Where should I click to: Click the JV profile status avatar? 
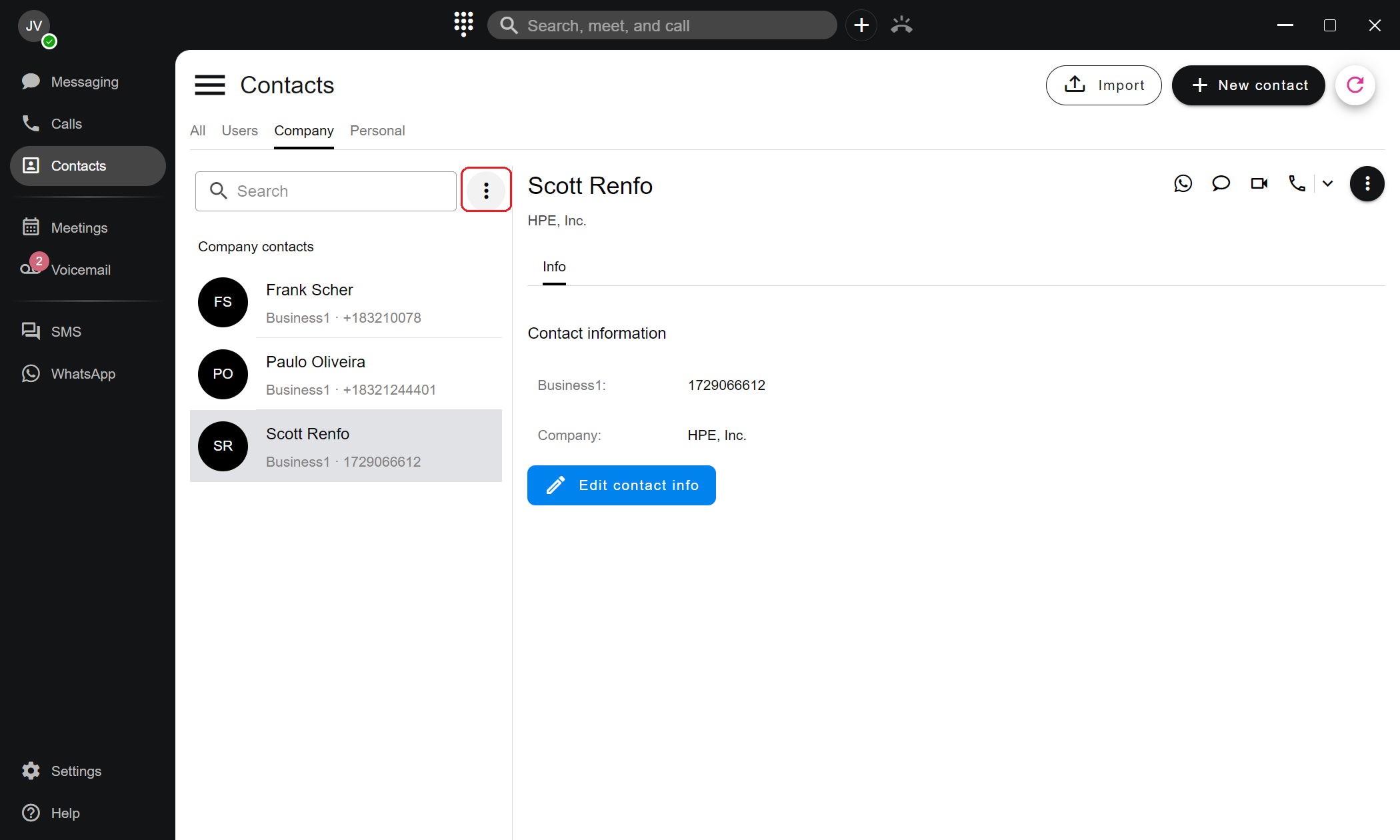pyautogui.click(x=35, y=27)
